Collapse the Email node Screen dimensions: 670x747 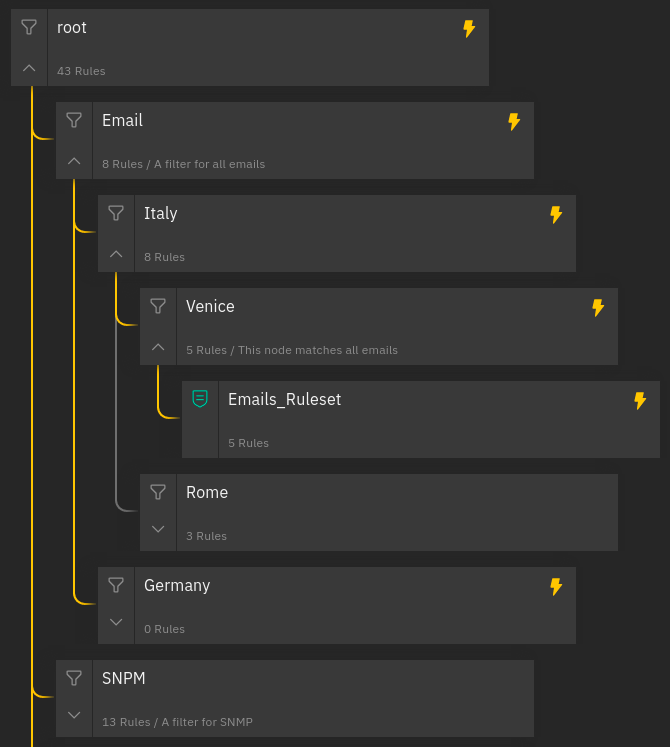click(74, 161)
